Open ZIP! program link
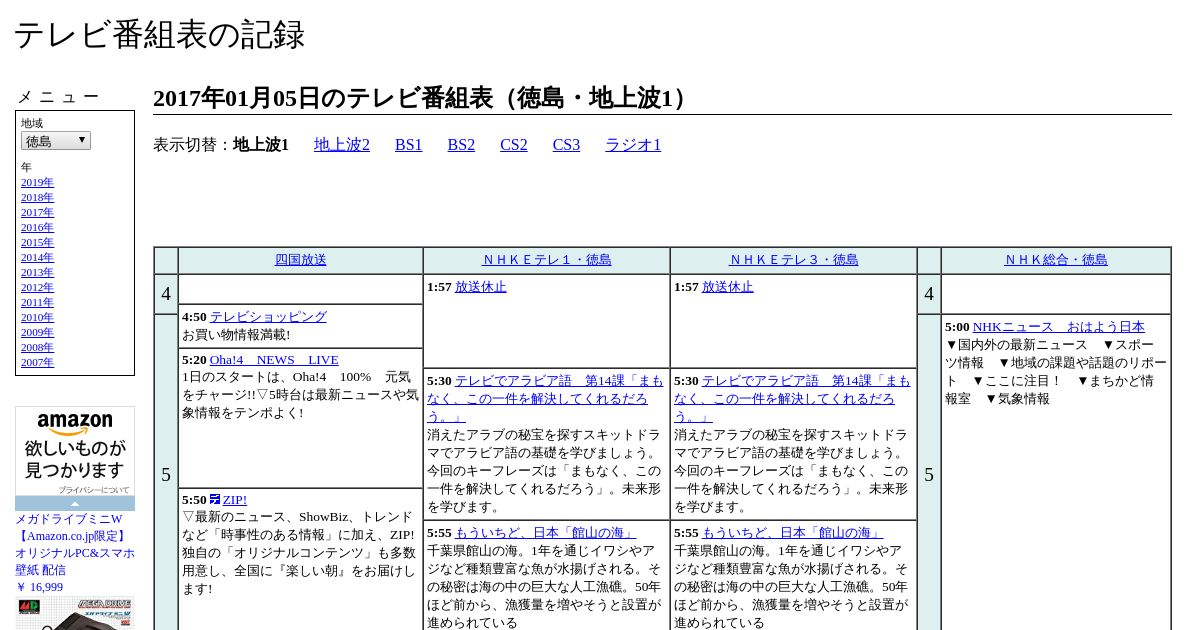 coord(235,499)
